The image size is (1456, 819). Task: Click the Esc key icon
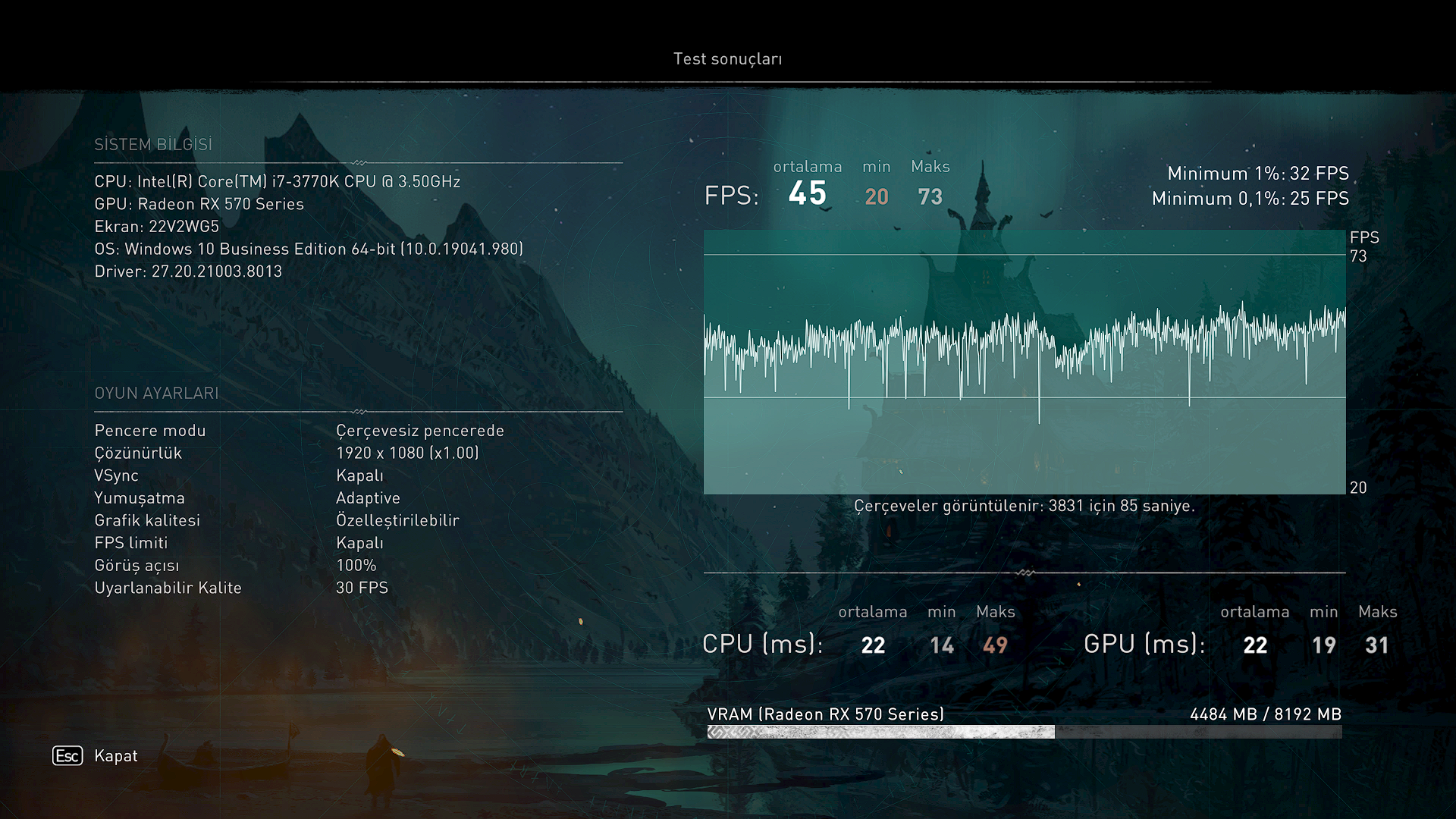click(67, 755)
